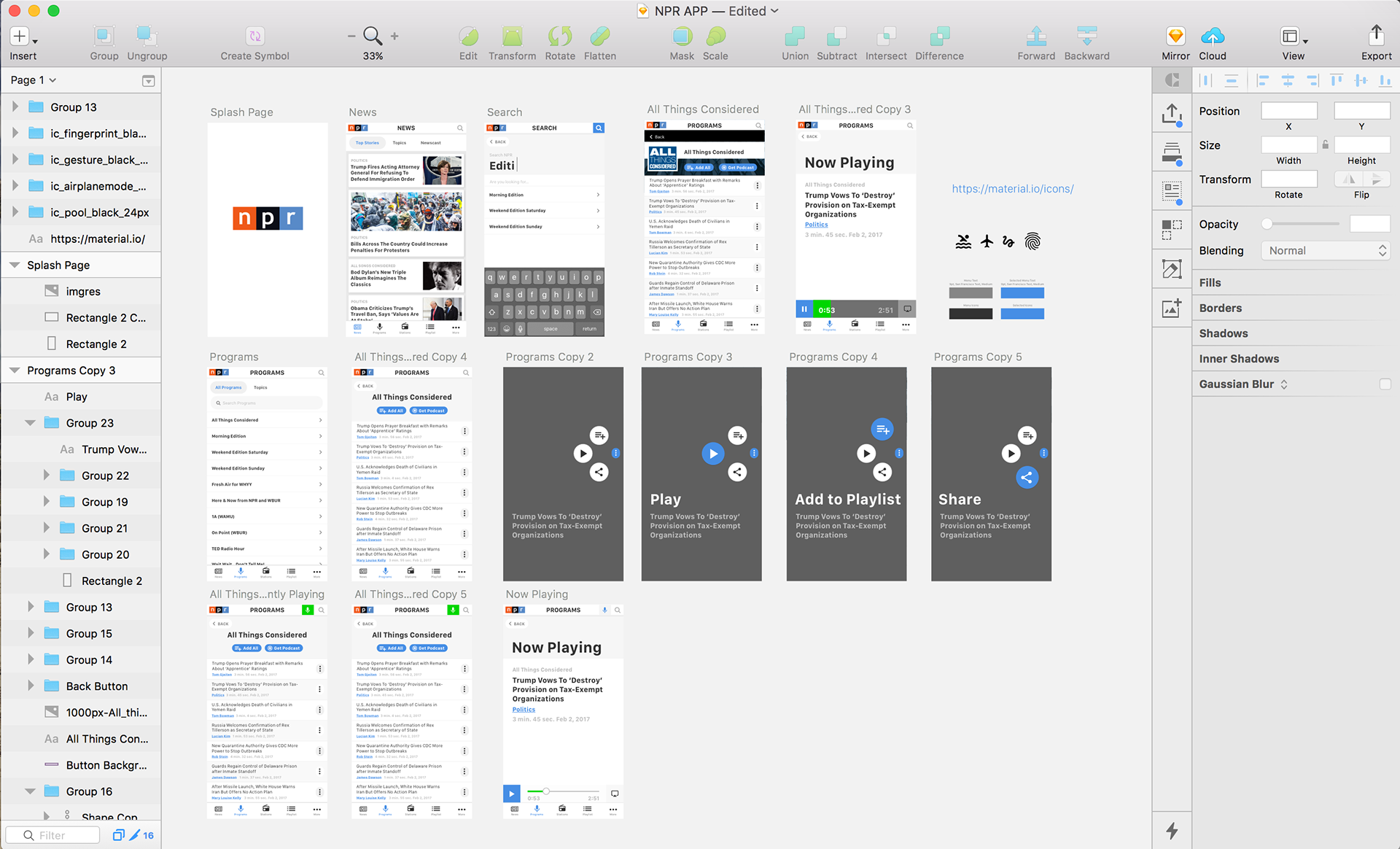
Task: Open the Gaussian Blur type selector
Action: [x=1283, y=384]
